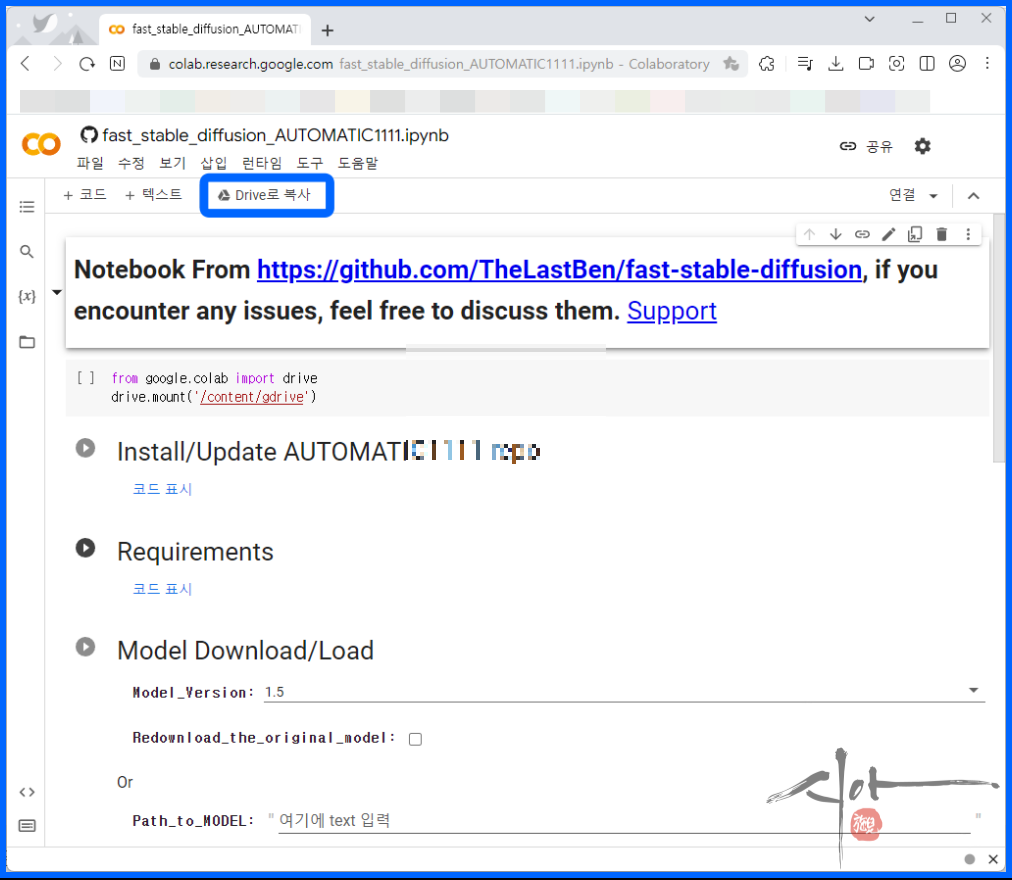
Task: Run the Model Download/Load cell
Action: tap(85, 647)
